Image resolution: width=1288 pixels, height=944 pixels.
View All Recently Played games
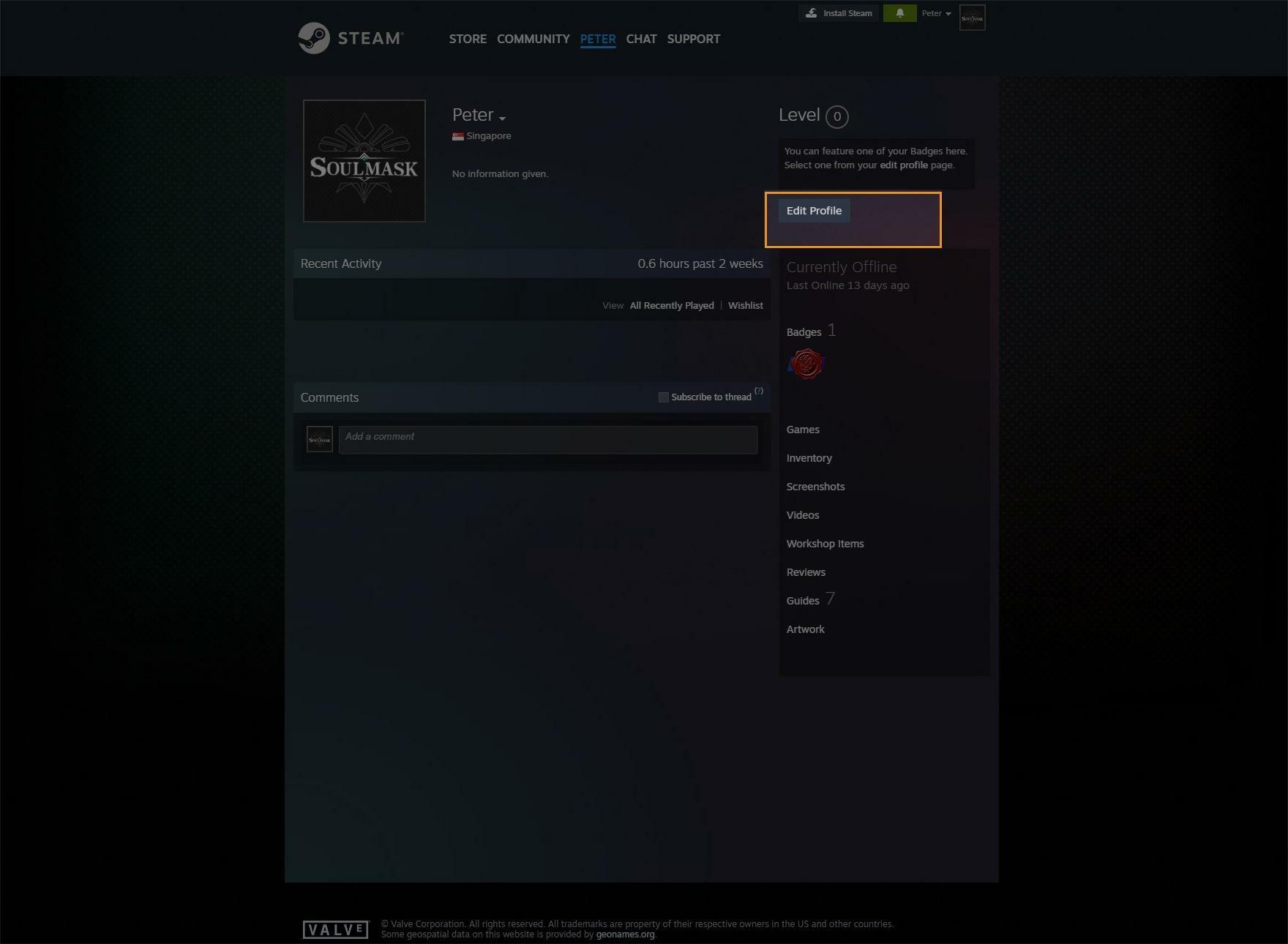672,305
